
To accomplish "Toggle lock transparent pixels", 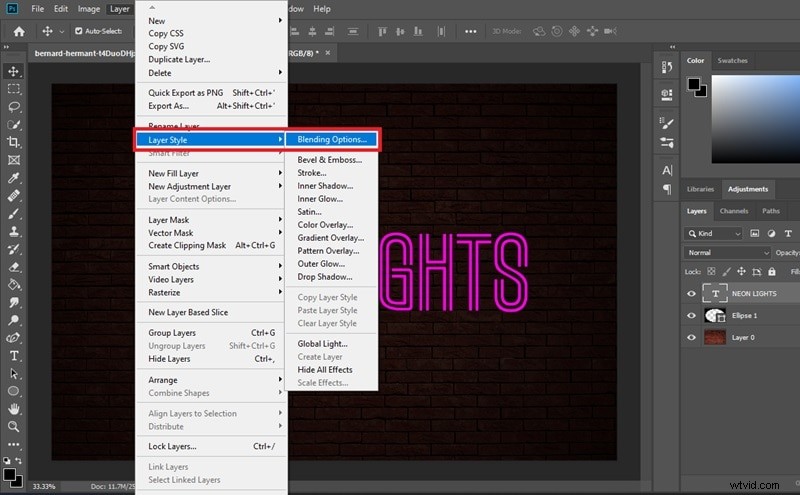I will point(711,271).
